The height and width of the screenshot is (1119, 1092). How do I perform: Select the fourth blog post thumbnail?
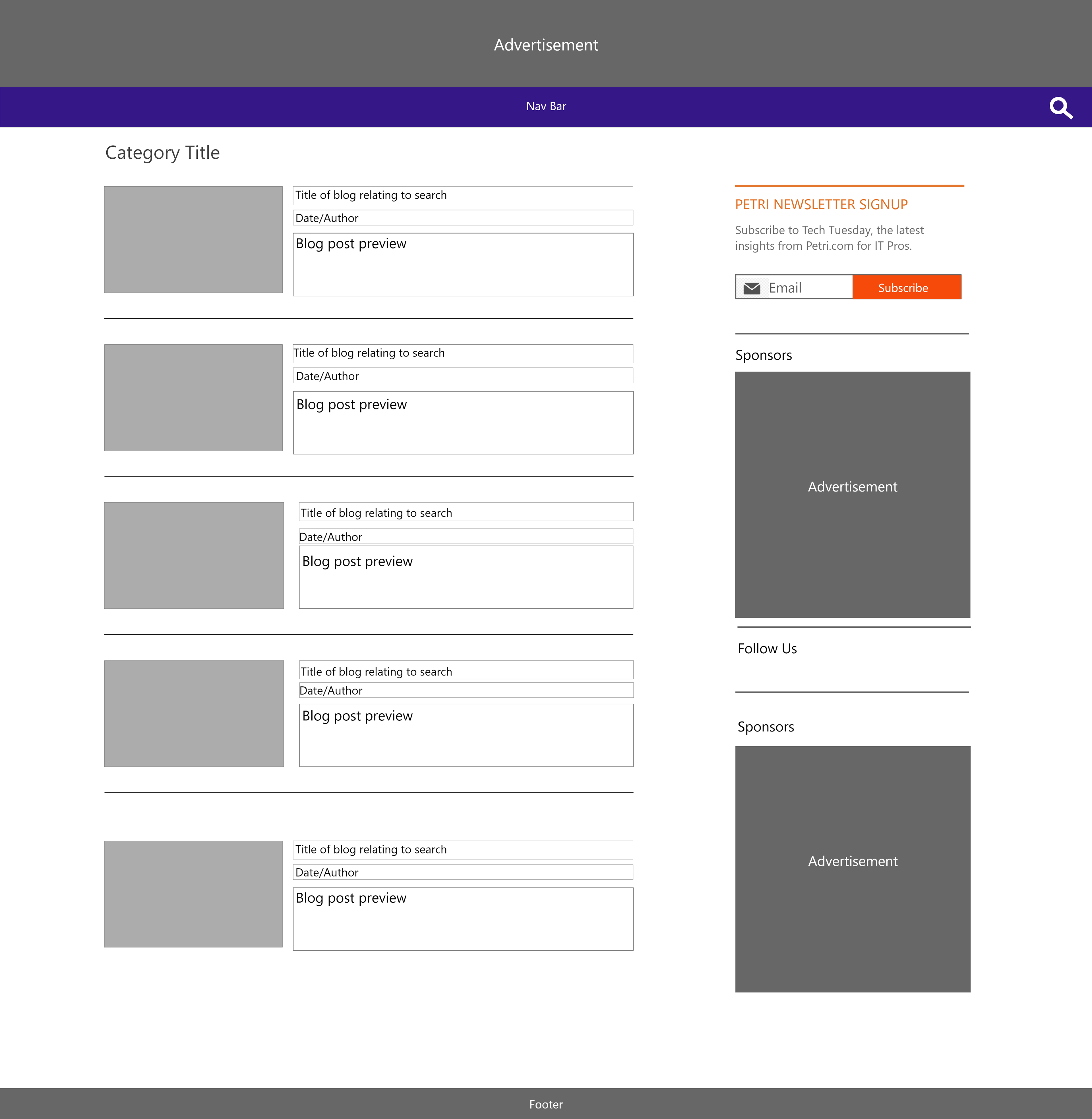[x=194, y=713]
